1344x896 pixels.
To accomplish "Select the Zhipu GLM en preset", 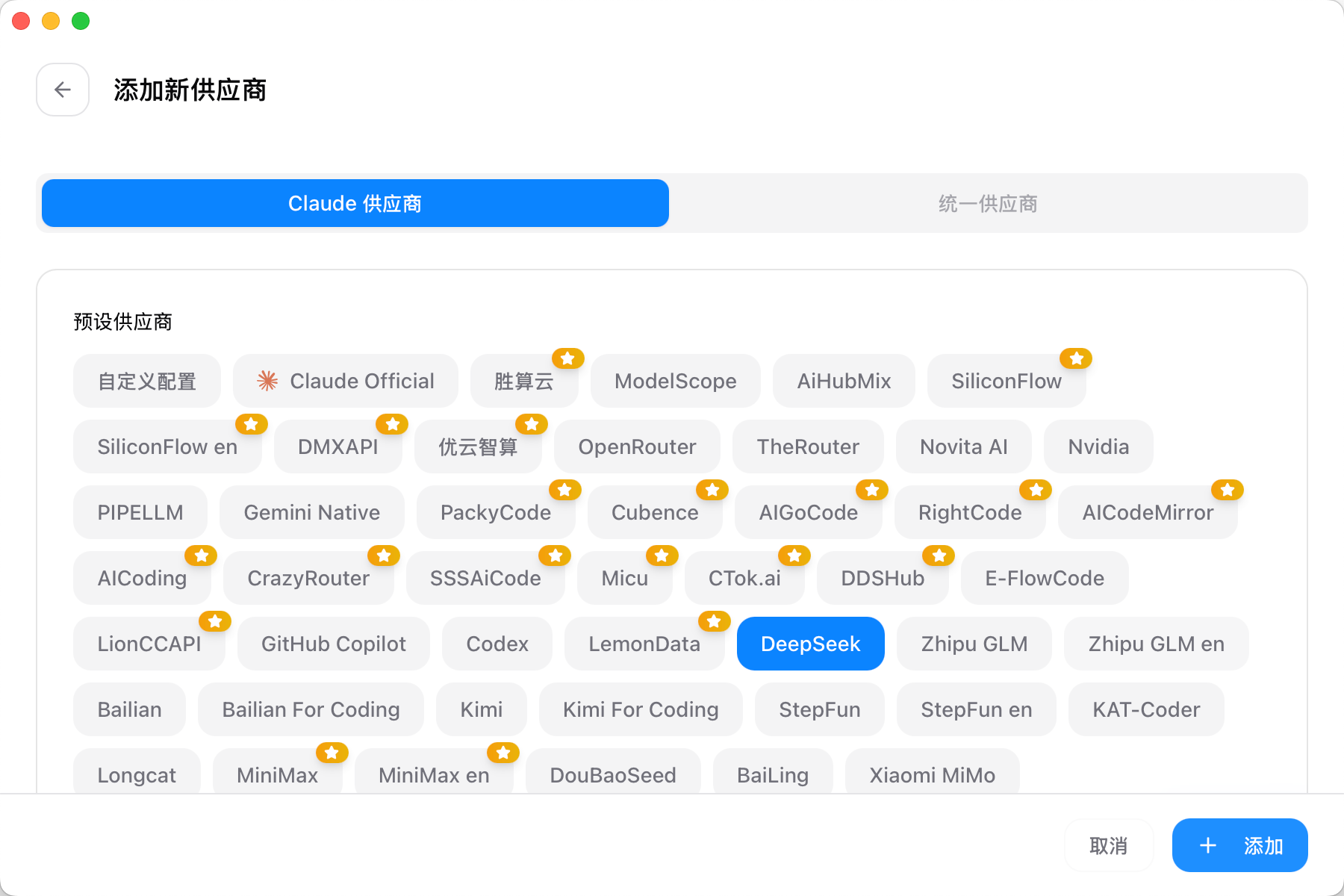I will tap(1156, 644).
